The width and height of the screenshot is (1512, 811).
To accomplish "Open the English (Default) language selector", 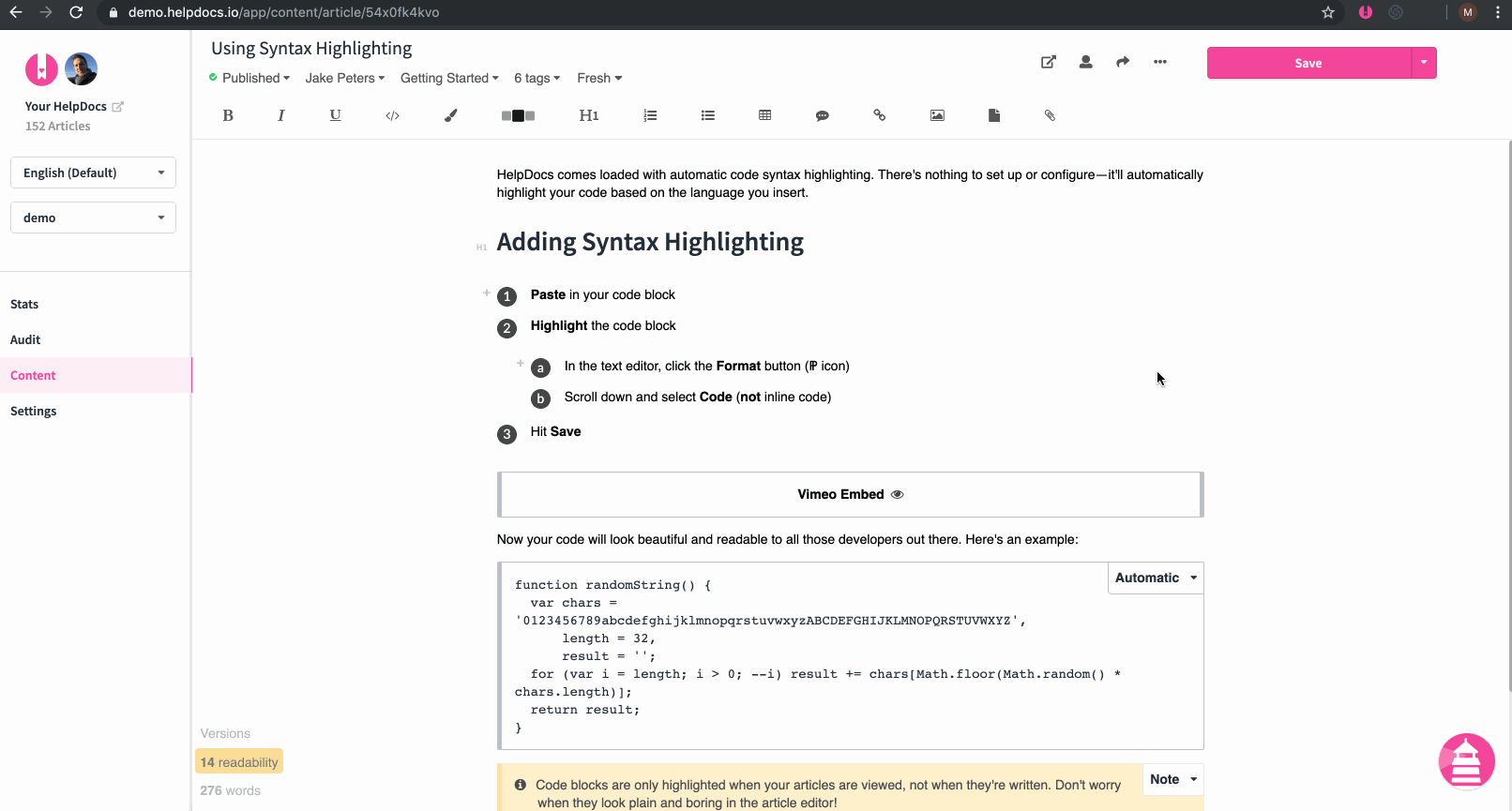I will pos(93,173).
